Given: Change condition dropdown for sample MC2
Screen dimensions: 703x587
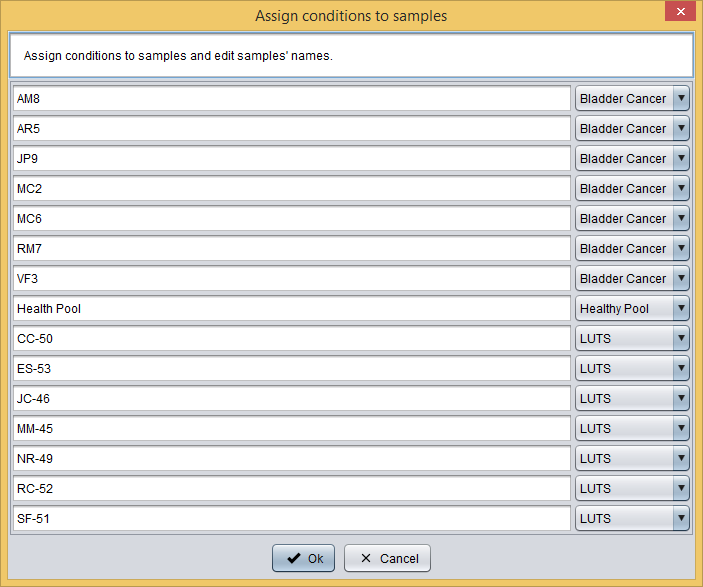Looking at the screenshot, I should tap(632, 189).
